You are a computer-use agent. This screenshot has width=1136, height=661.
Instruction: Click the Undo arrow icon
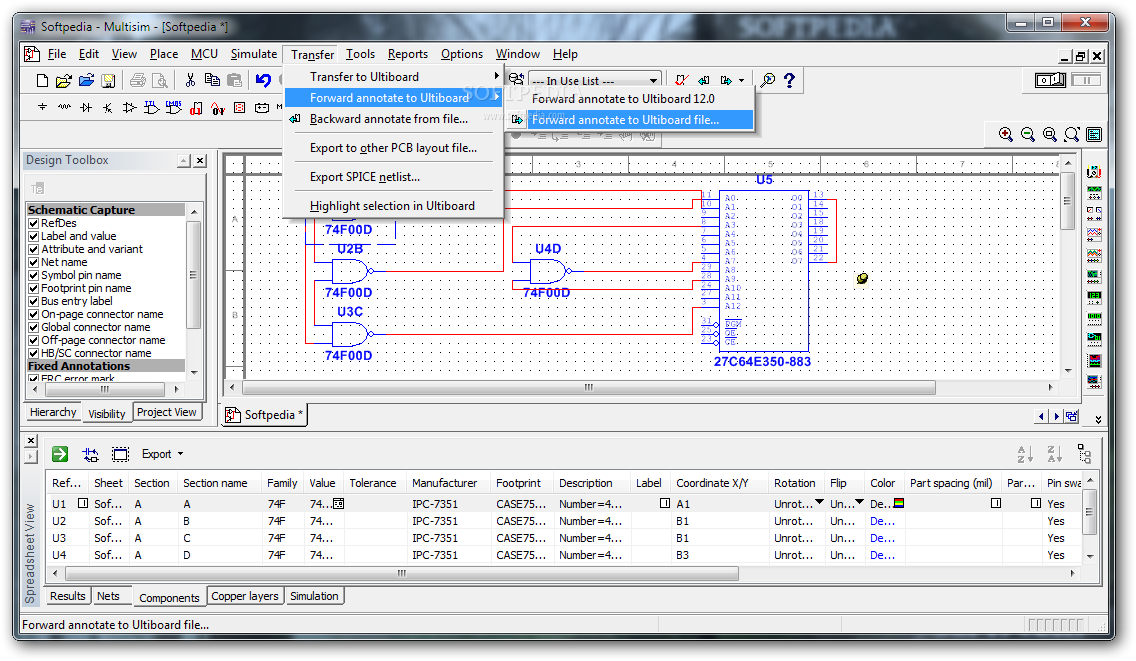point(263,80)
